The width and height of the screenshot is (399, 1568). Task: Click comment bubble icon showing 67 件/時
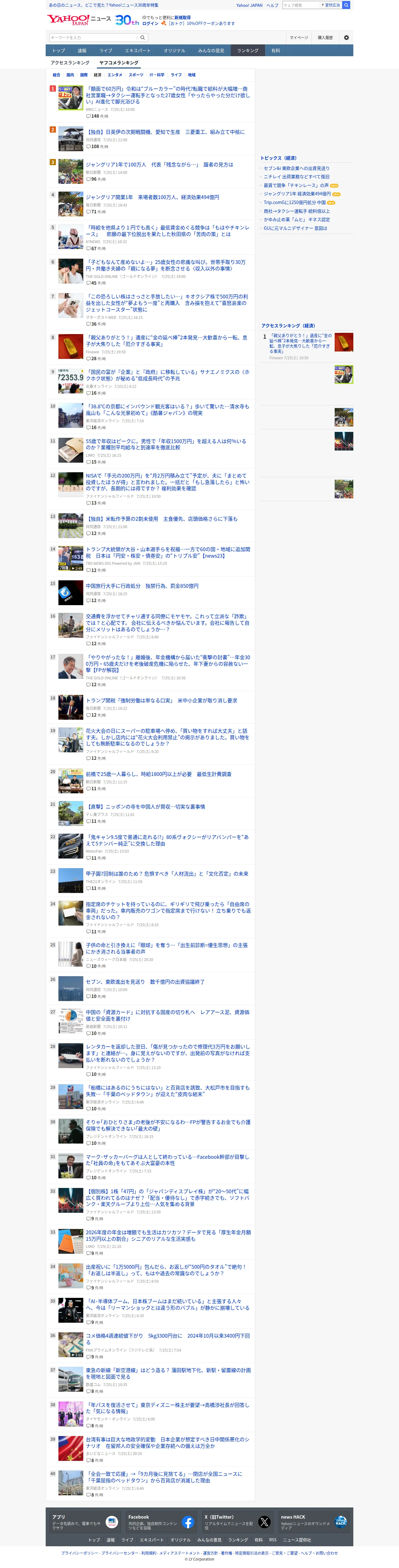88,248
